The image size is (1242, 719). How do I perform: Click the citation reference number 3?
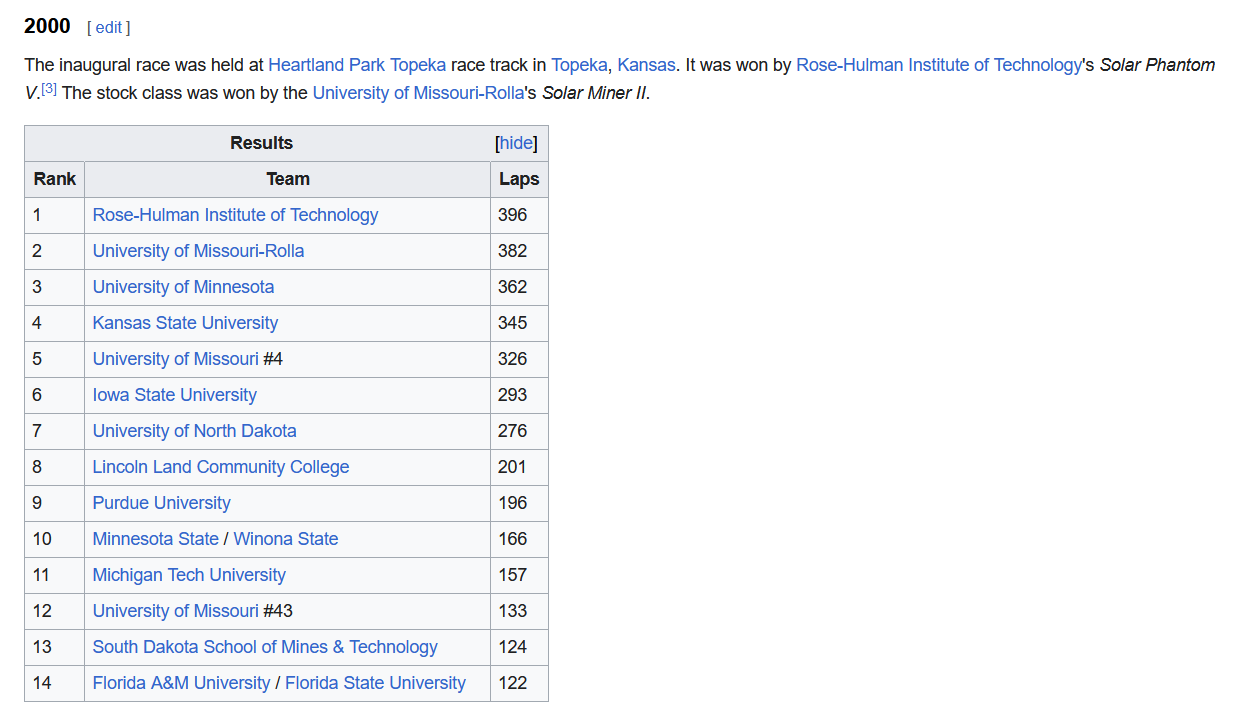tap(49, 90)
